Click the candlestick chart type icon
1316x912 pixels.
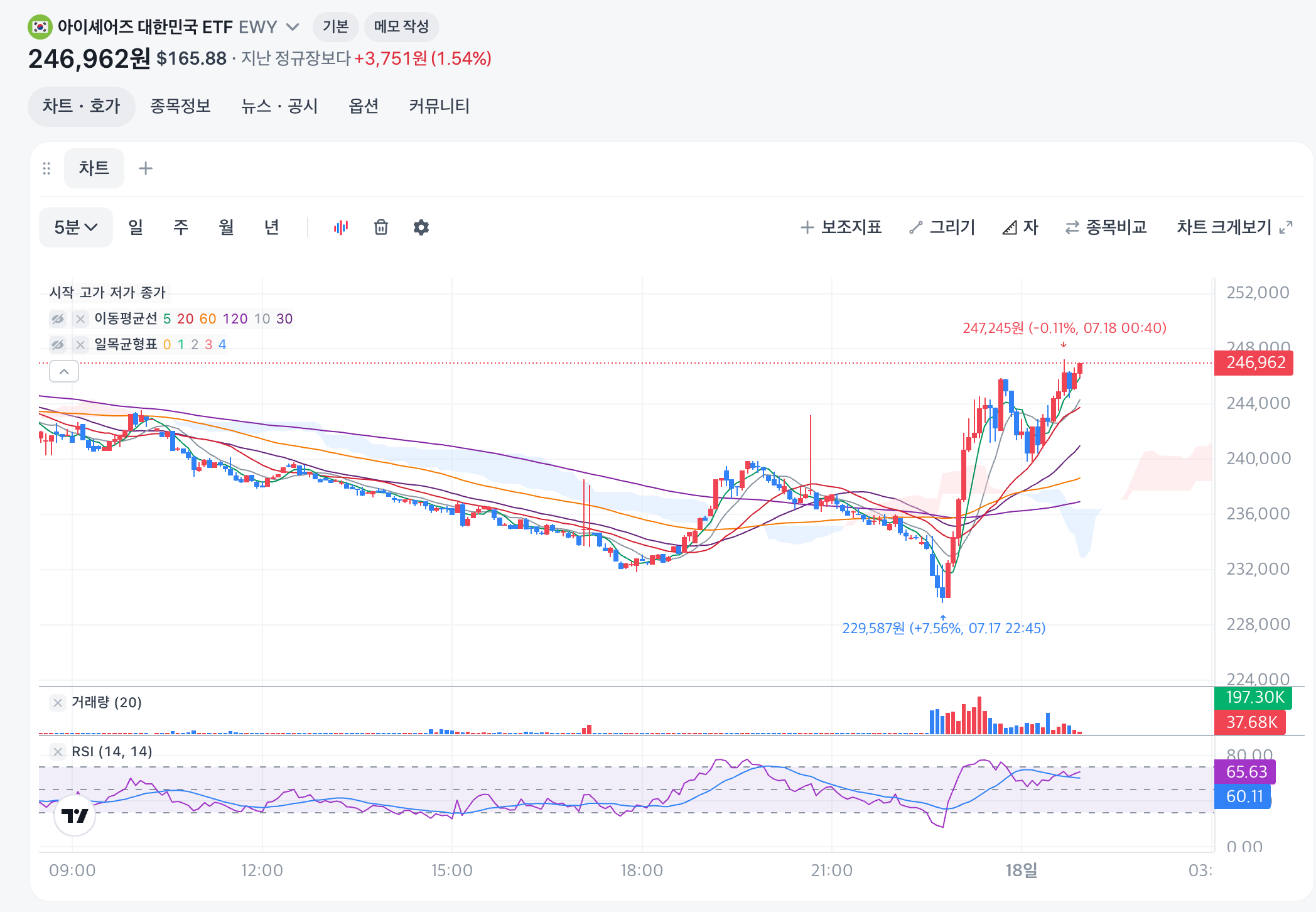tap(341, 227)
